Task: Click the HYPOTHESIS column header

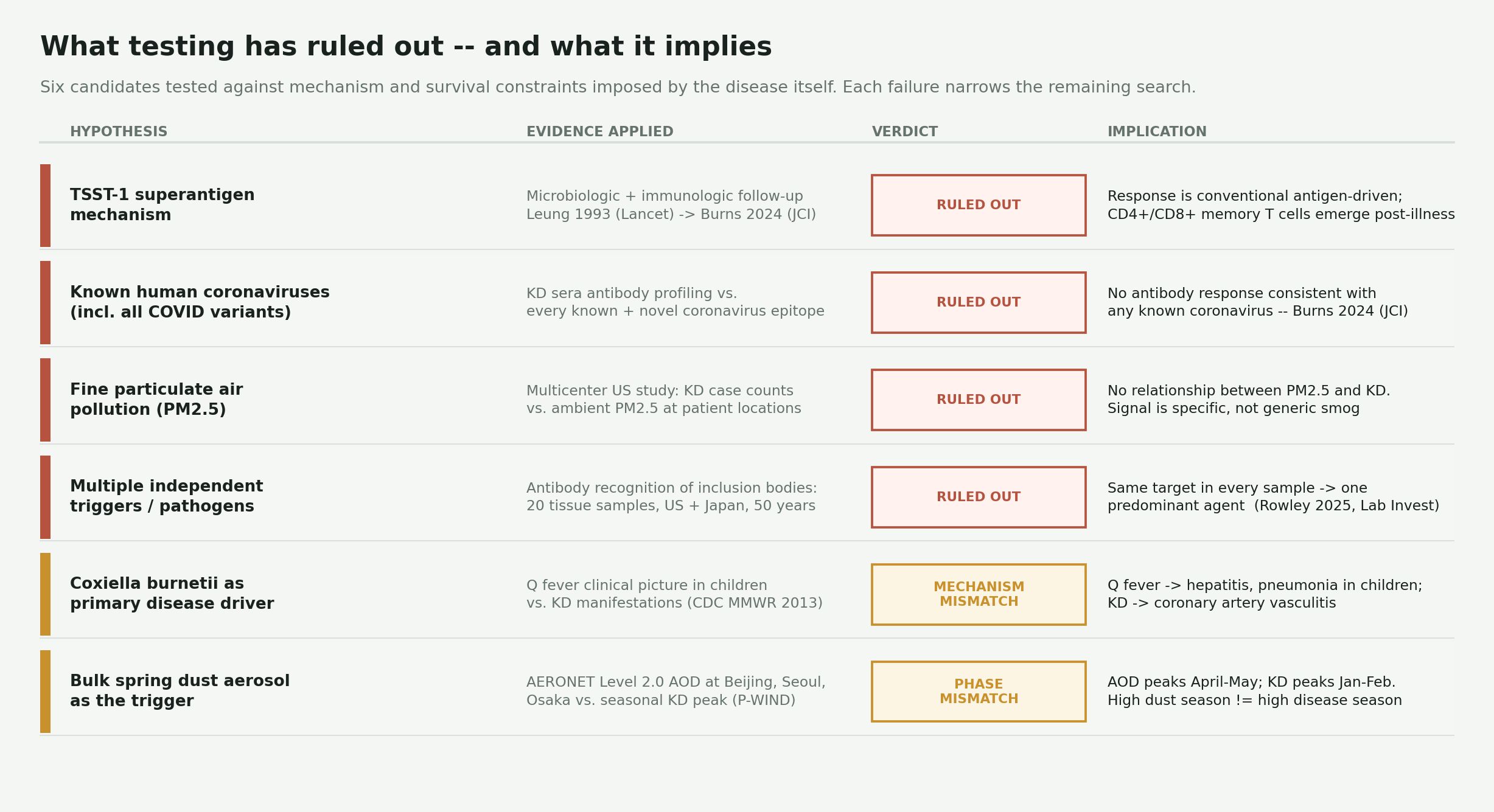Action: (119, 132)
